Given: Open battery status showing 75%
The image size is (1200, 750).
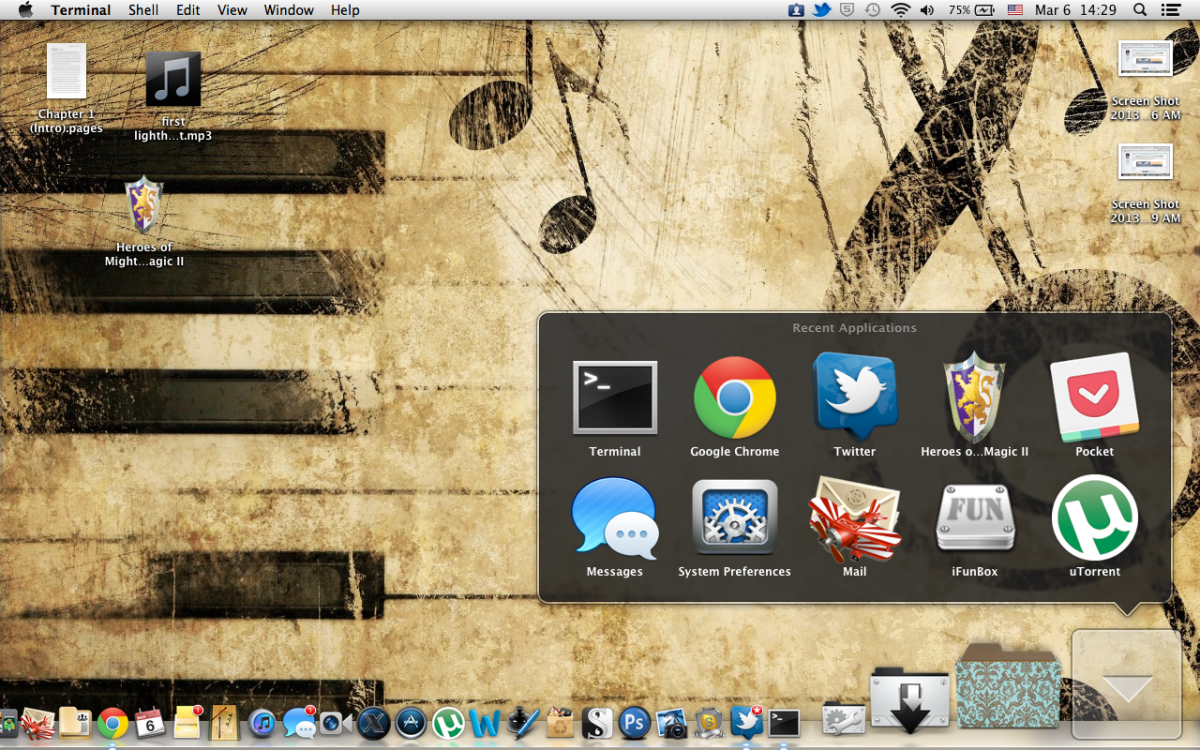Looking at the screenshot, I should click(x=971, y=10).
